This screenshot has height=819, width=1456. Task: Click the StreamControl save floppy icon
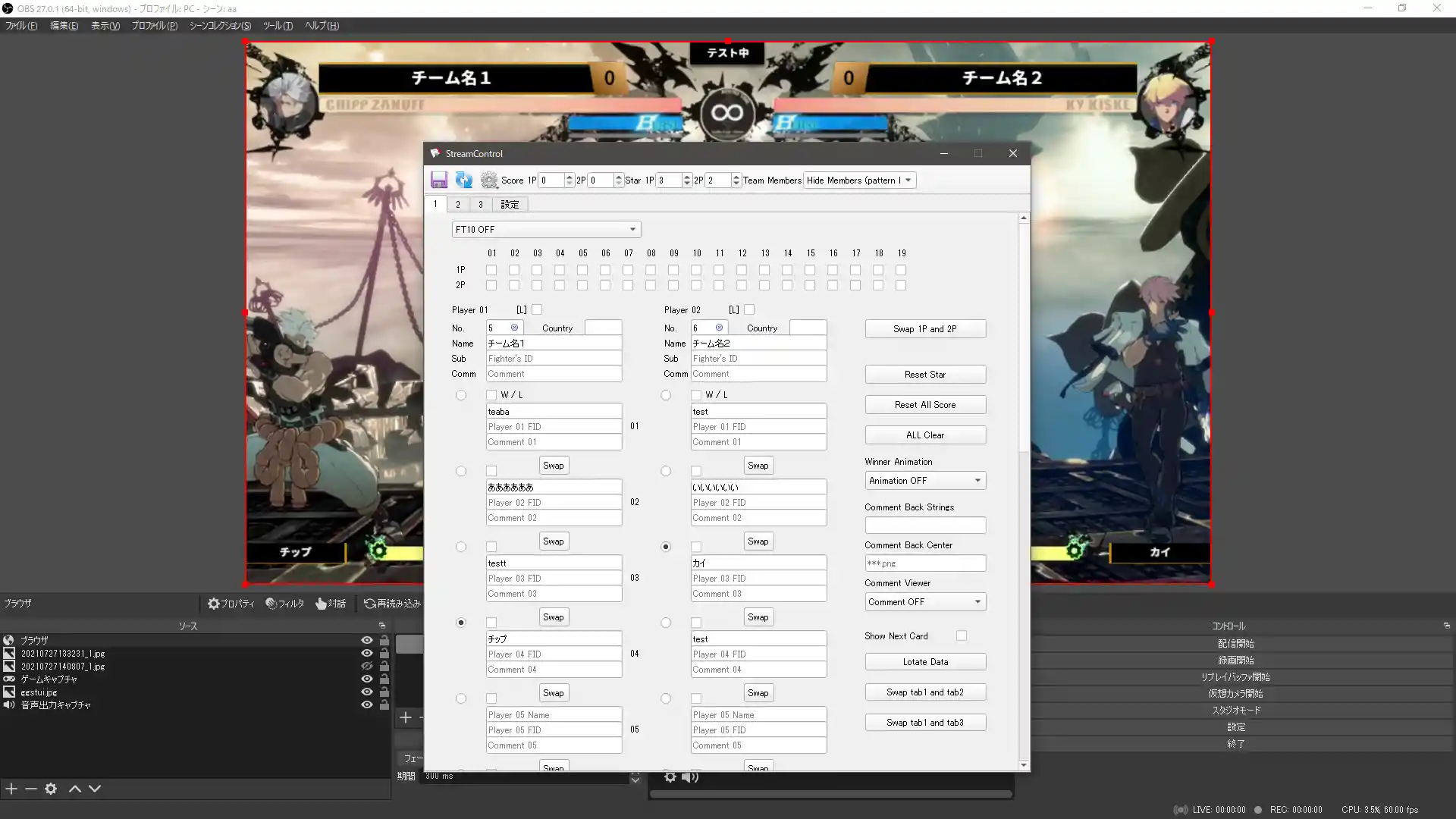pyautogui.click(x=438, y=180)
